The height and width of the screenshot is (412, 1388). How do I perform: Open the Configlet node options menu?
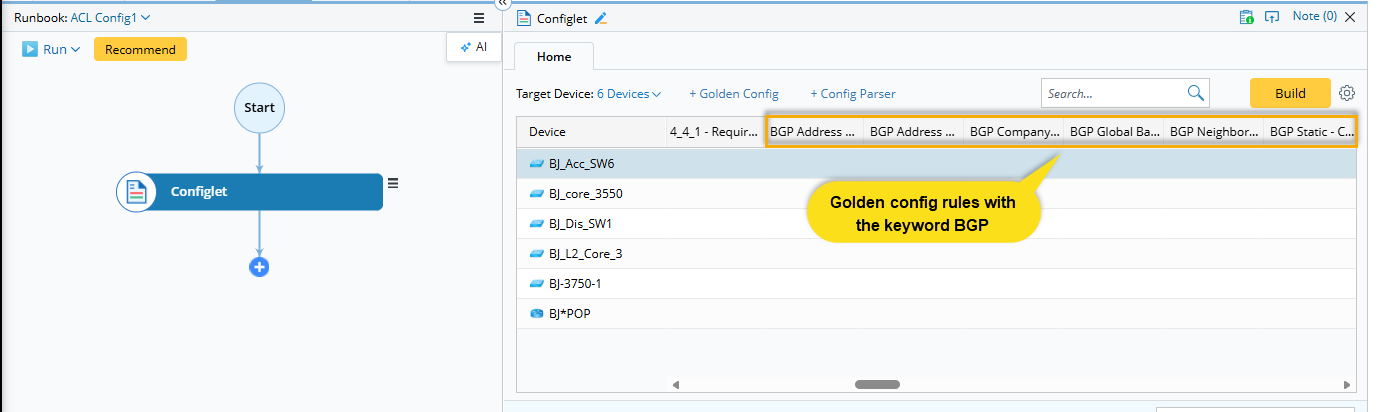(393, 183)
